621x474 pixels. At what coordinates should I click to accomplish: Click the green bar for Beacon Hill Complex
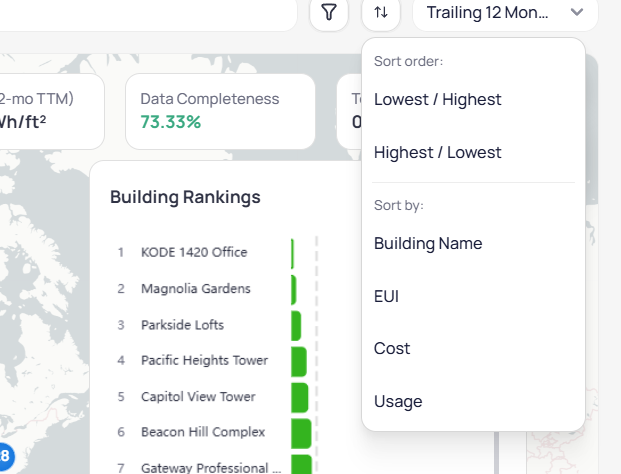click(x=301, y=434)
